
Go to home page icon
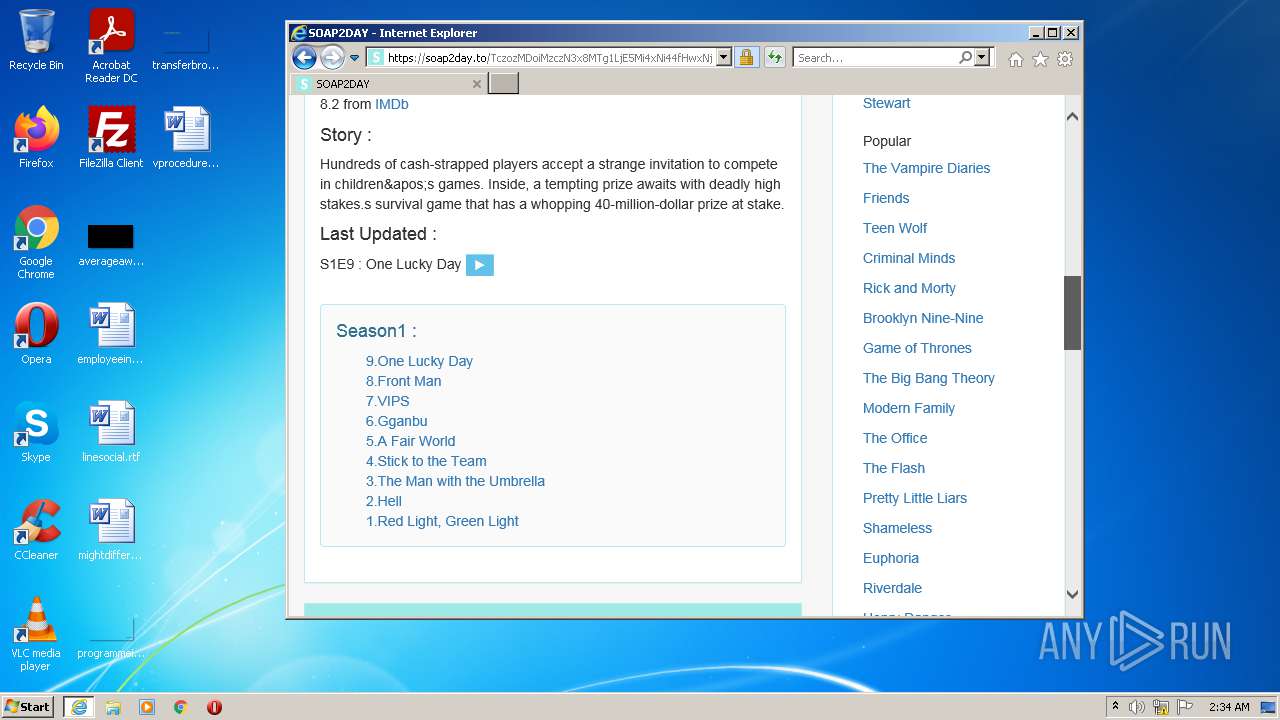tap(1016, 59)
